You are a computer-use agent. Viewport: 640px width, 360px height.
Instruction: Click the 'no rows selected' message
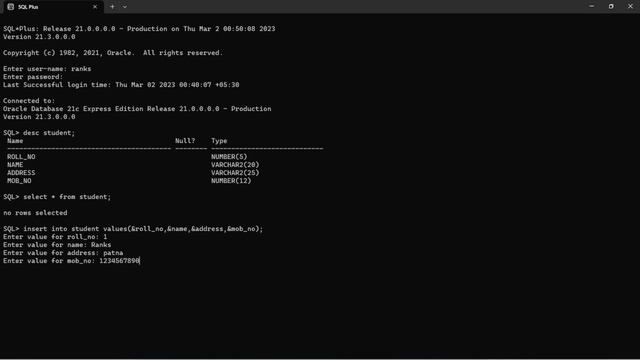coord(35,213)
